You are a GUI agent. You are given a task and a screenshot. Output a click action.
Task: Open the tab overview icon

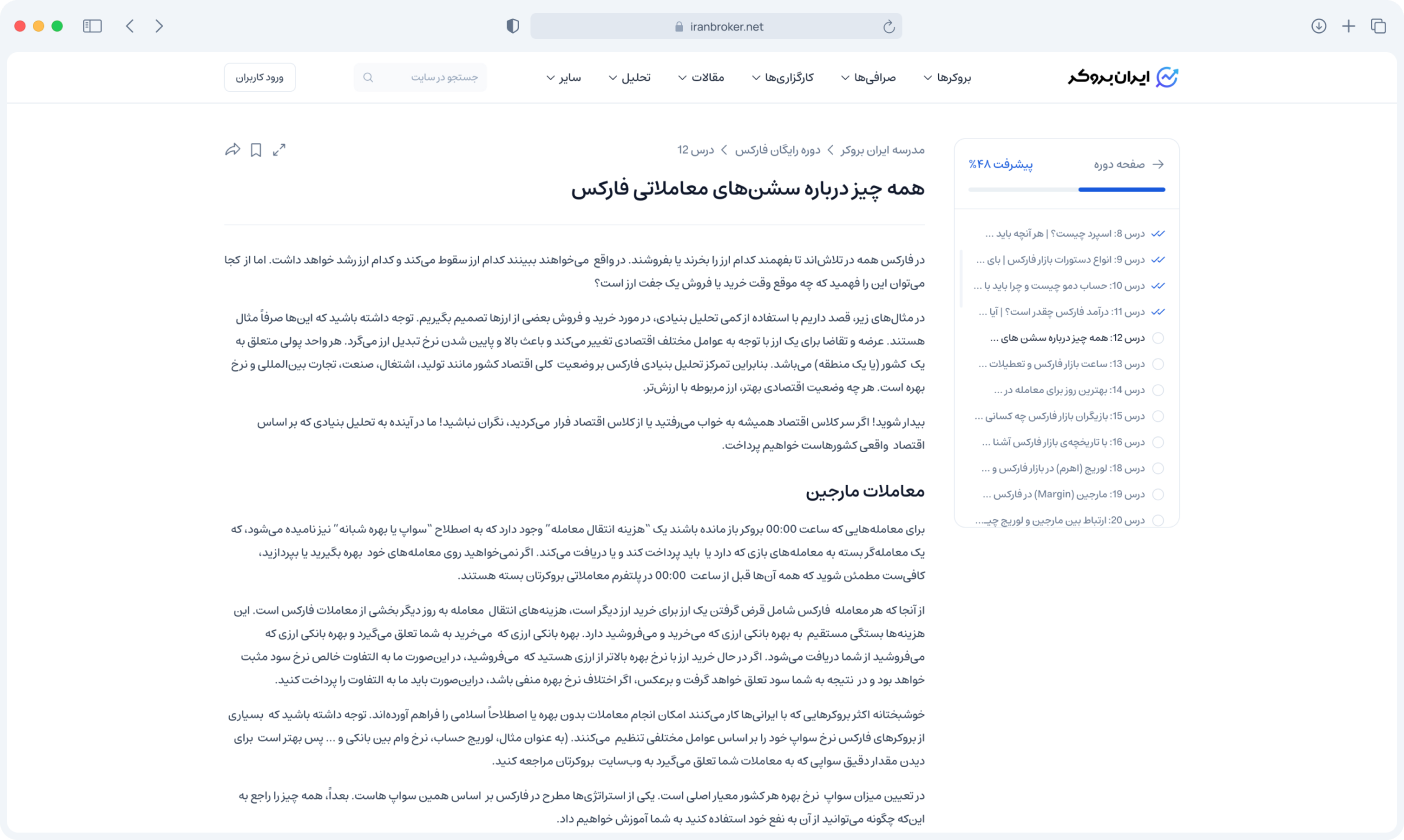(x=1378, y=26)
